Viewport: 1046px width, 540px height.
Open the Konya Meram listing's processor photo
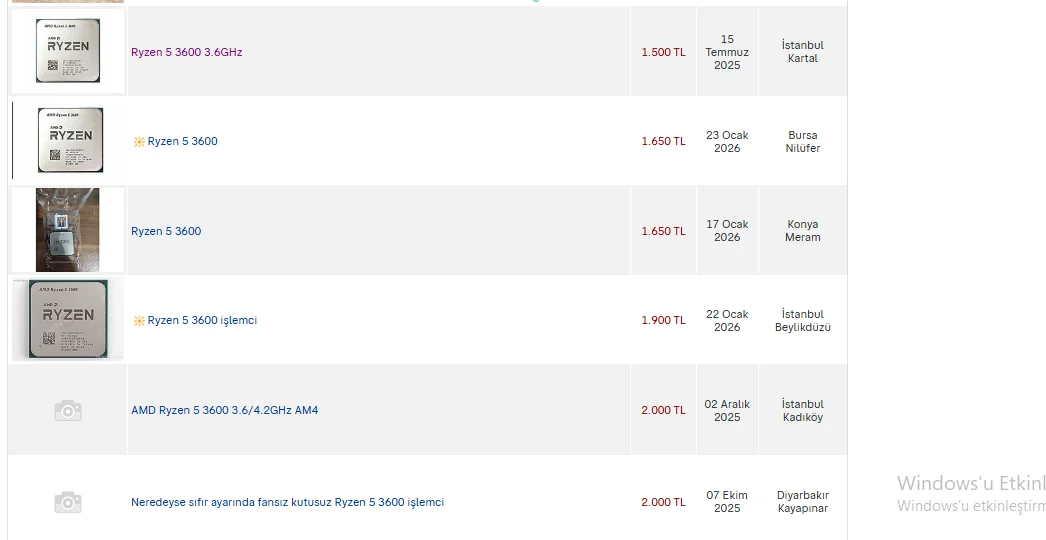(x=68, y=231)
